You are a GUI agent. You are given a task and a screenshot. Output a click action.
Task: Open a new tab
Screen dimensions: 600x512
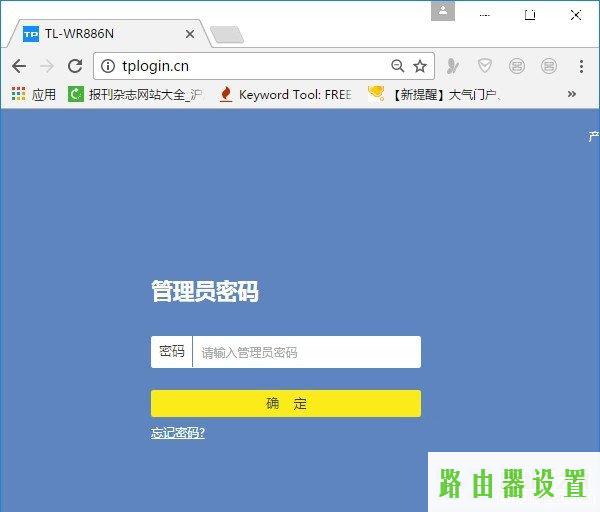[x=227, y=35]
